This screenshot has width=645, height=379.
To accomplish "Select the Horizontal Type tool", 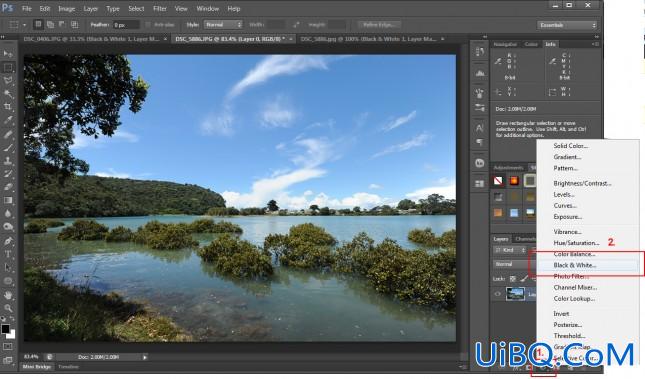I will (x=8, y=254).
